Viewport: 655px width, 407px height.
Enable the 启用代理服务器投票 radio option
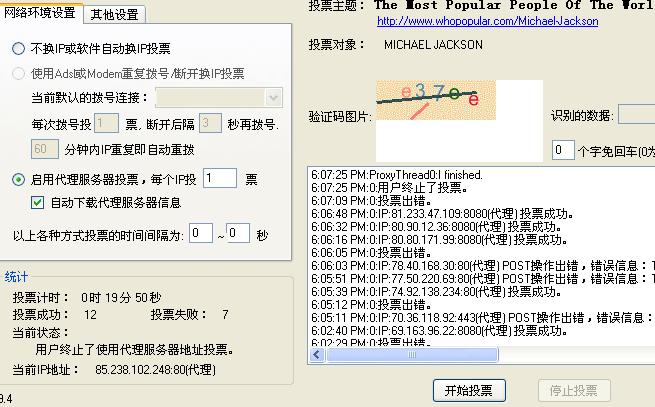tap(19, 179)
